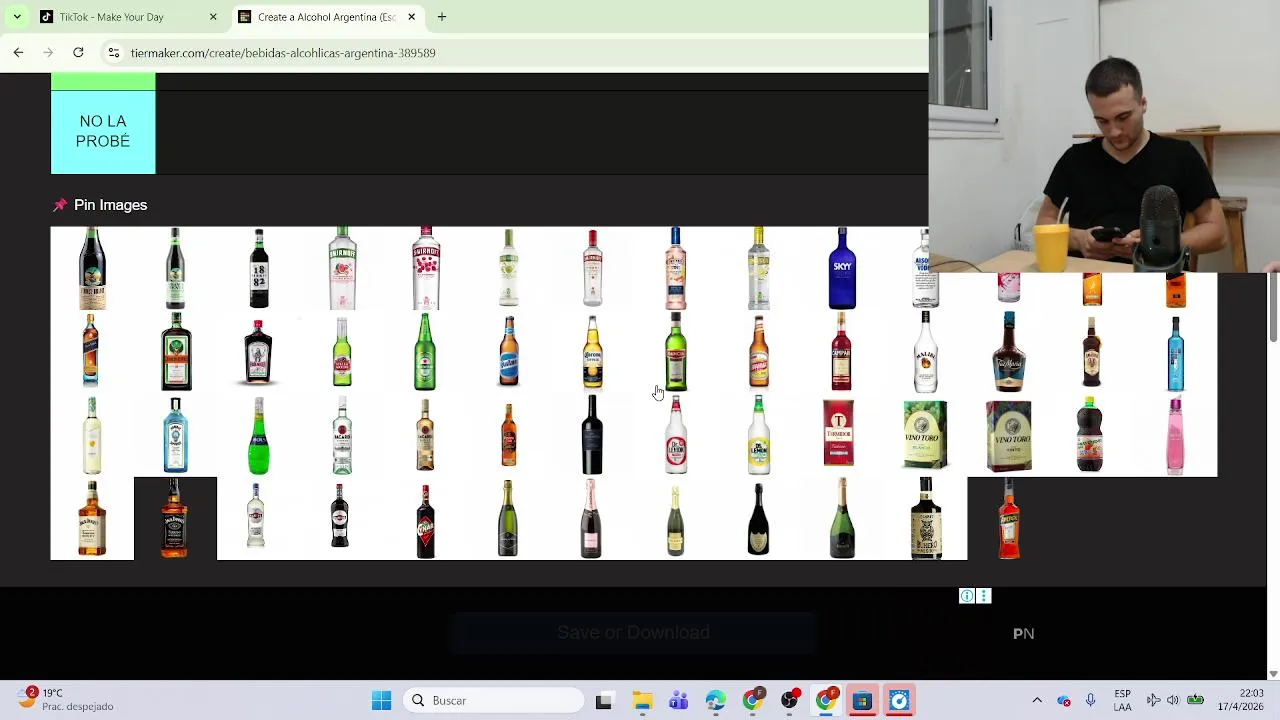
Task: Open Task View from the taskbar
Action: pyautogui.click(x=603, y=701)
